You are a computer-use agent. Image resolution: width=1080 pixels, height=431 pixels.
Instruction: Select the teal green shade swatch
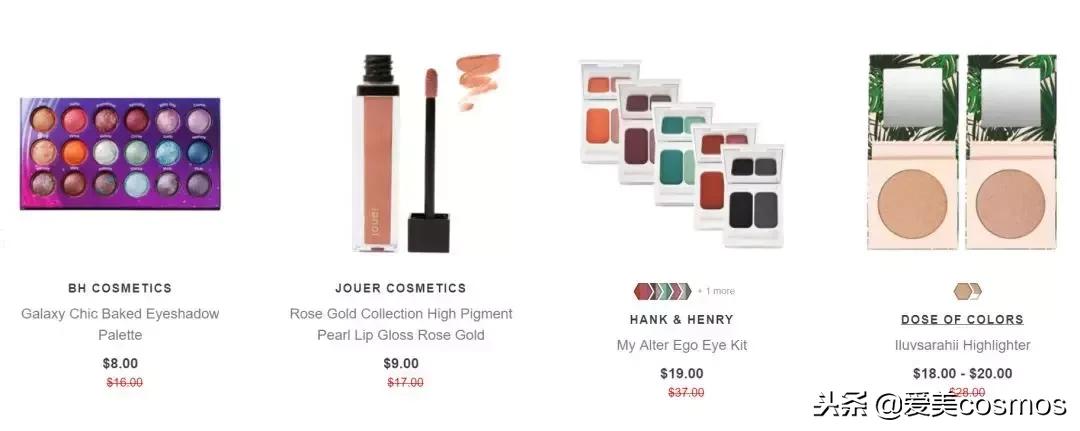[667, 291]
